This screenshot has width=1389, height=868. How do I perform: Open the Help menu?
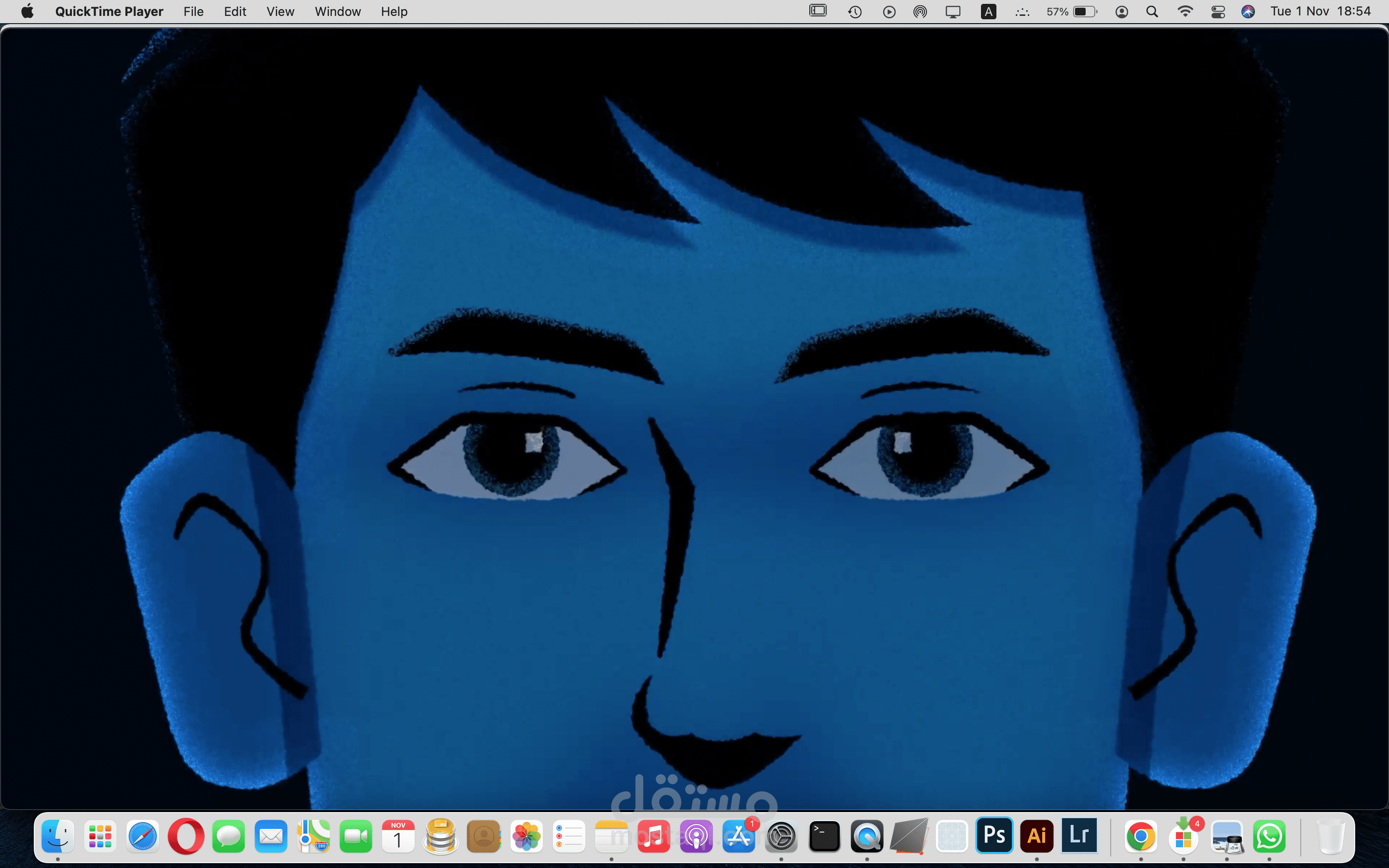[x=394, y=12]
